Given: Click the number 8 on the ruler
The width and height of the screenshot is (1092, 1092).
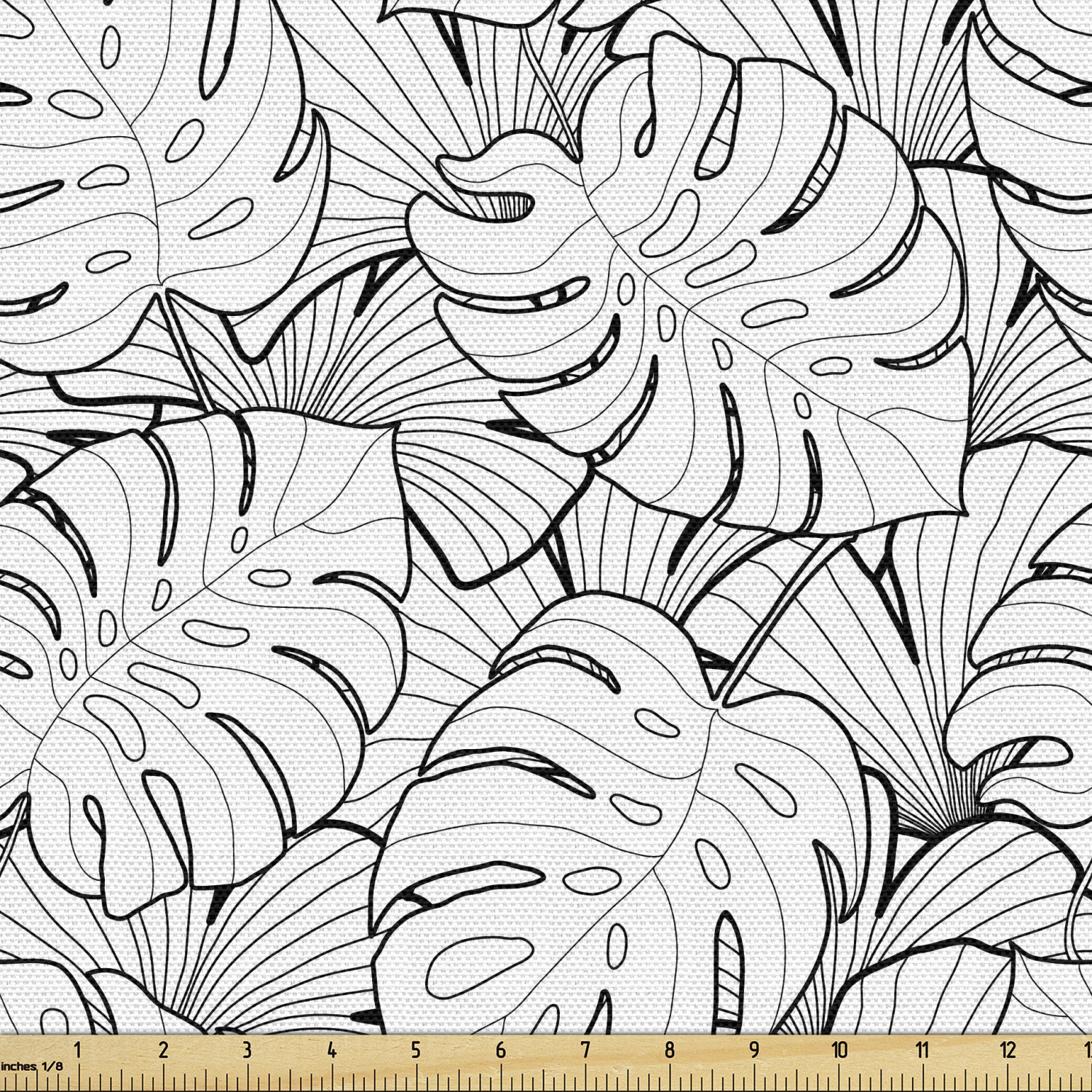Looking at the screenshot, I should 670,1051.
